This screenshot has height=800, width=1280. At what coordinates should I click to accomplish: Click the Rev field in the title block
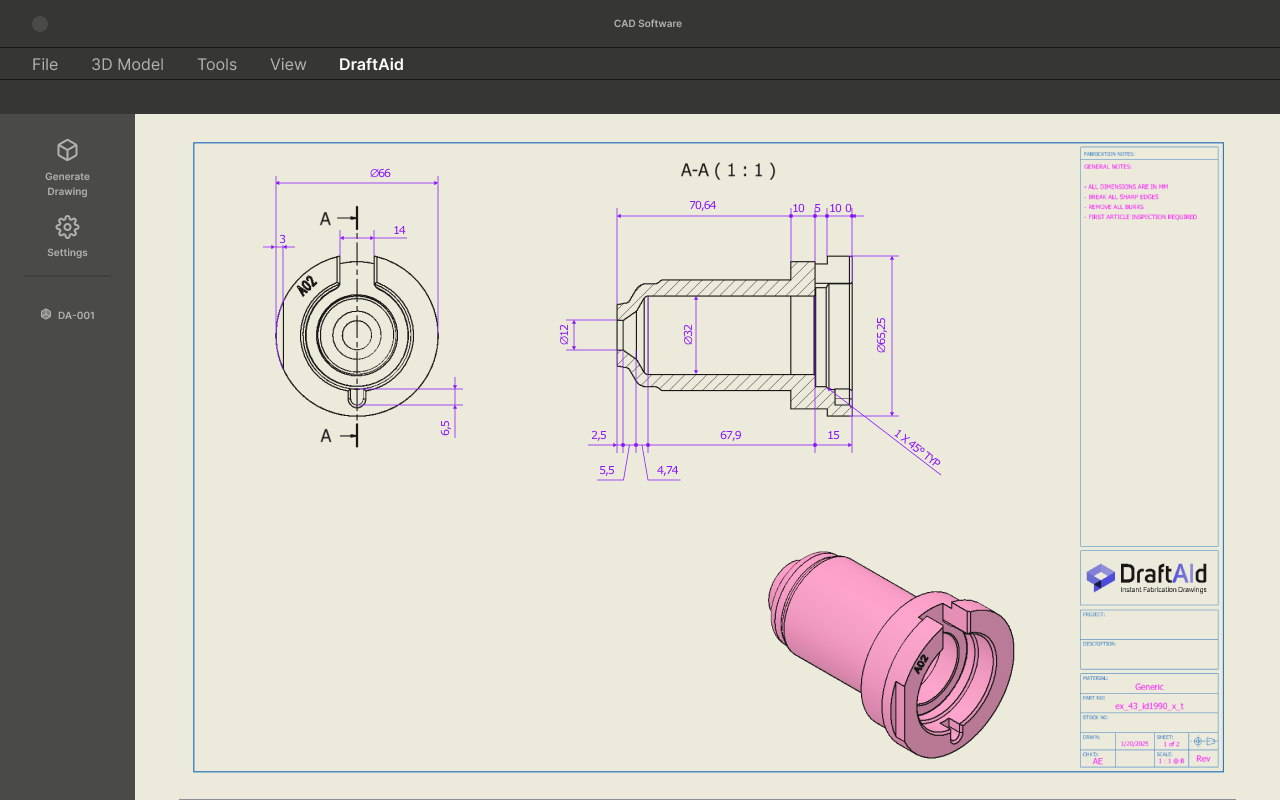coord(1203,759)
